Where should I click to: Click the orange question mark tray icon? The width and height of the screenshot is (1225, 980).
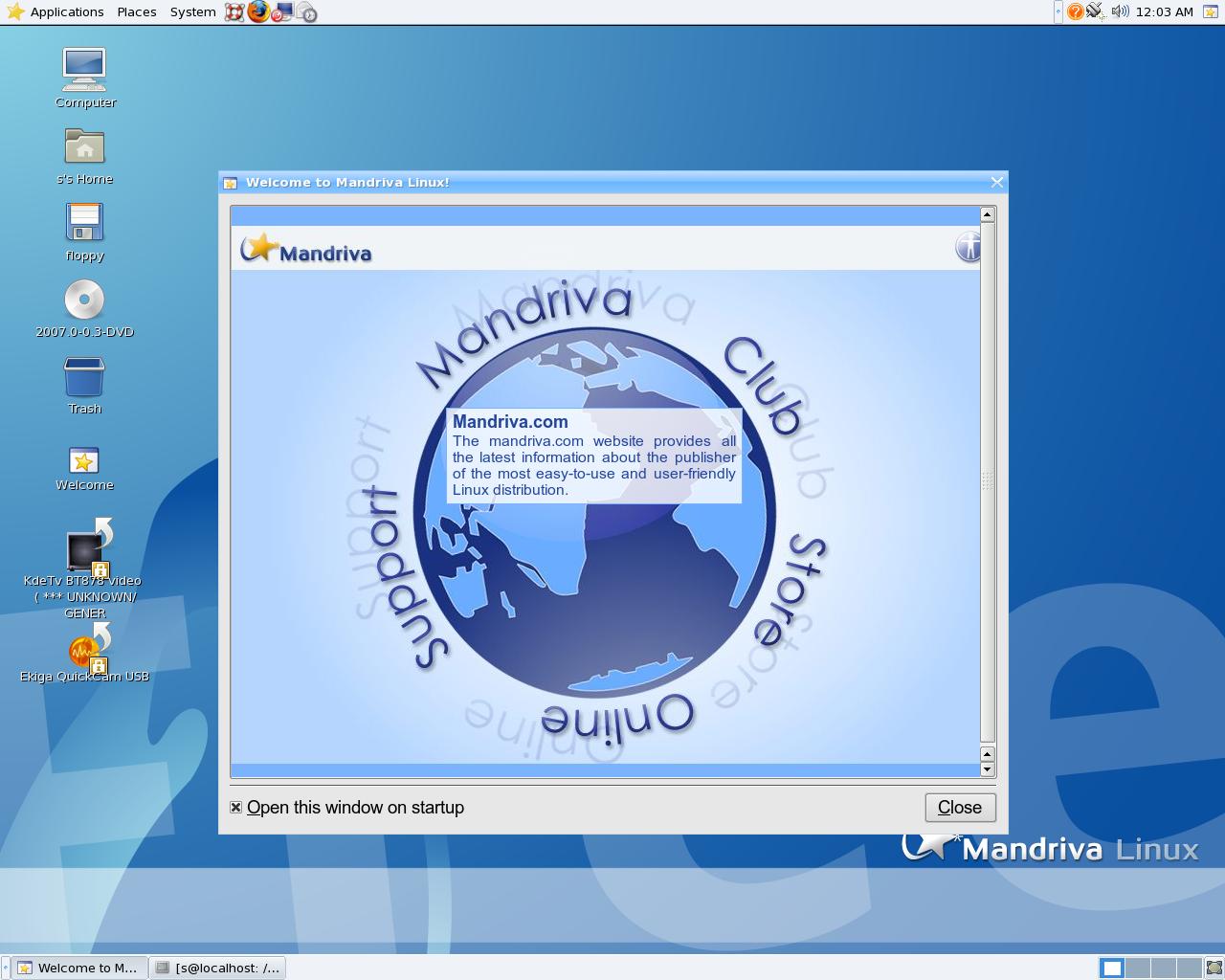[1075, 11]
